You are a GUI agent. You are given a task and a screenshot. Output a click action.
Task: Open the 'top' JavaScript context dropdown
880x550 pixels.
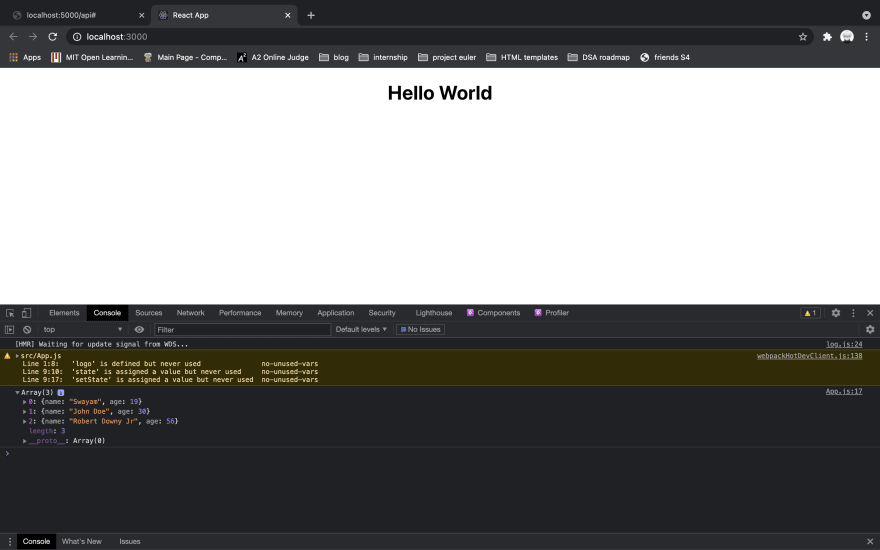point(82,329)
